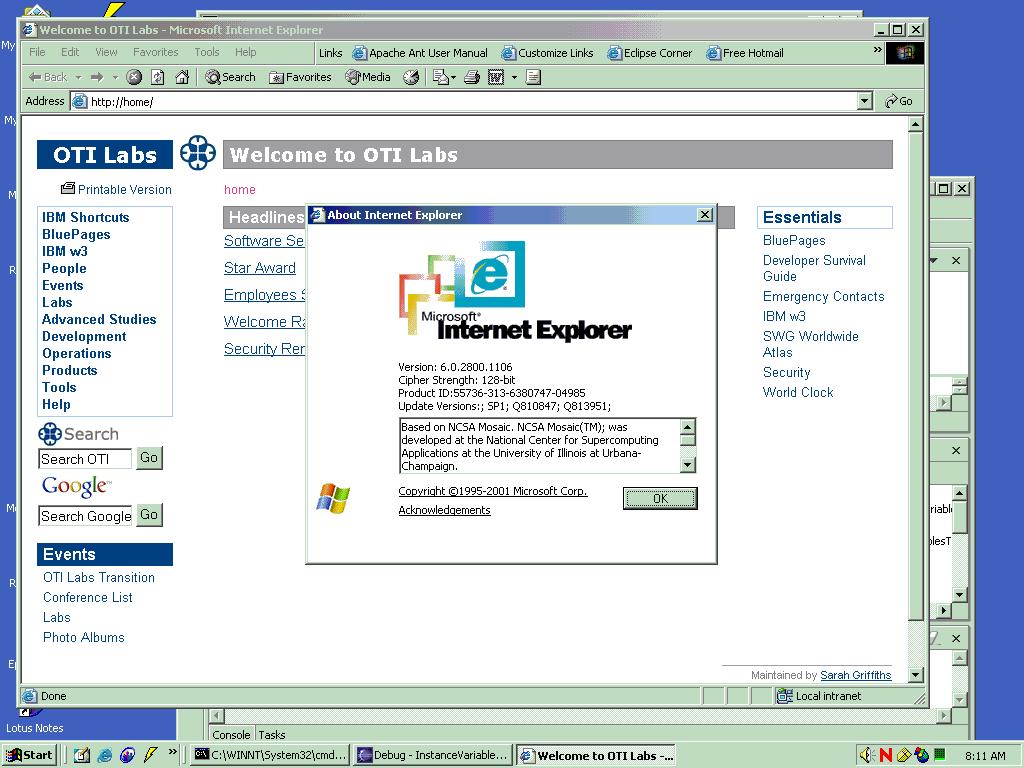Viewport: 1024px width, 768px height.
Task: Click the Mail icon in the toolbar
Action: (x=441, y=77)
